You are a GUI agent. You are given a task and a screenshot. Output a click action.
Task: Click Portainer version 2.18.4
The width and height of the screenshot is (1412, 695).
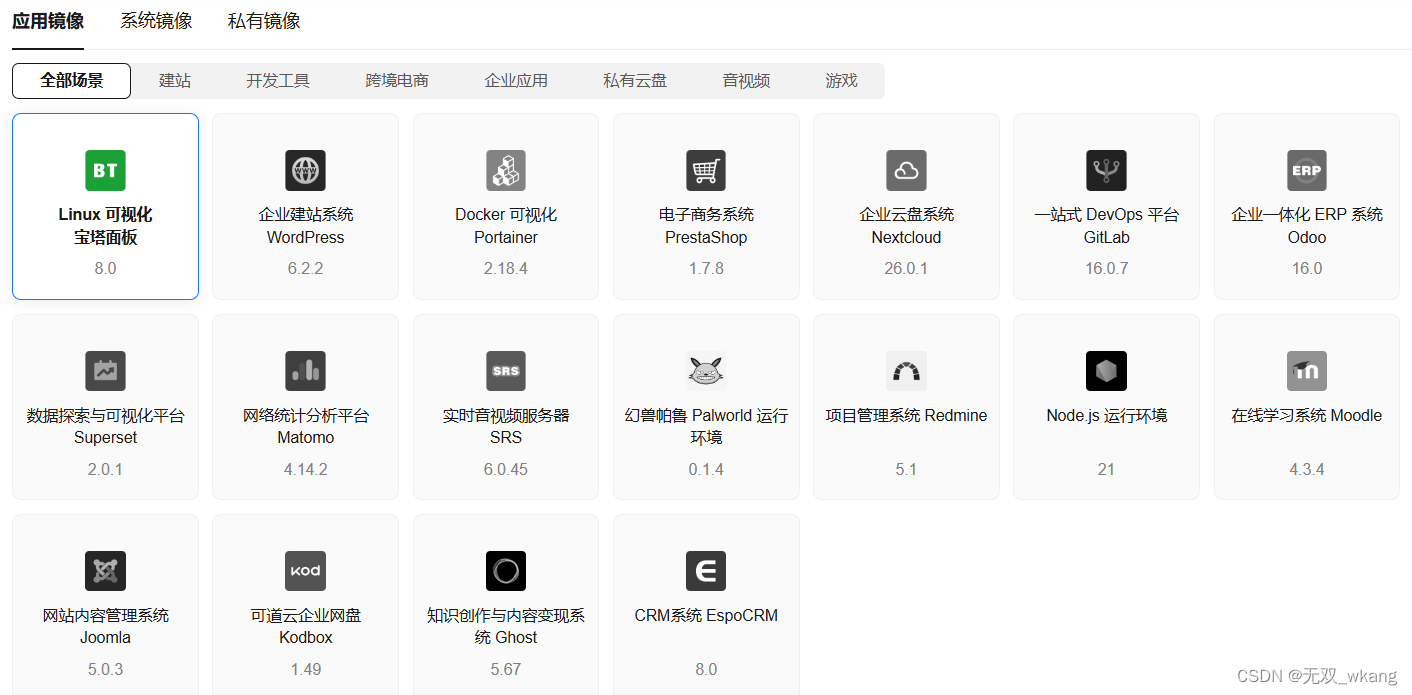pos(506,269)
